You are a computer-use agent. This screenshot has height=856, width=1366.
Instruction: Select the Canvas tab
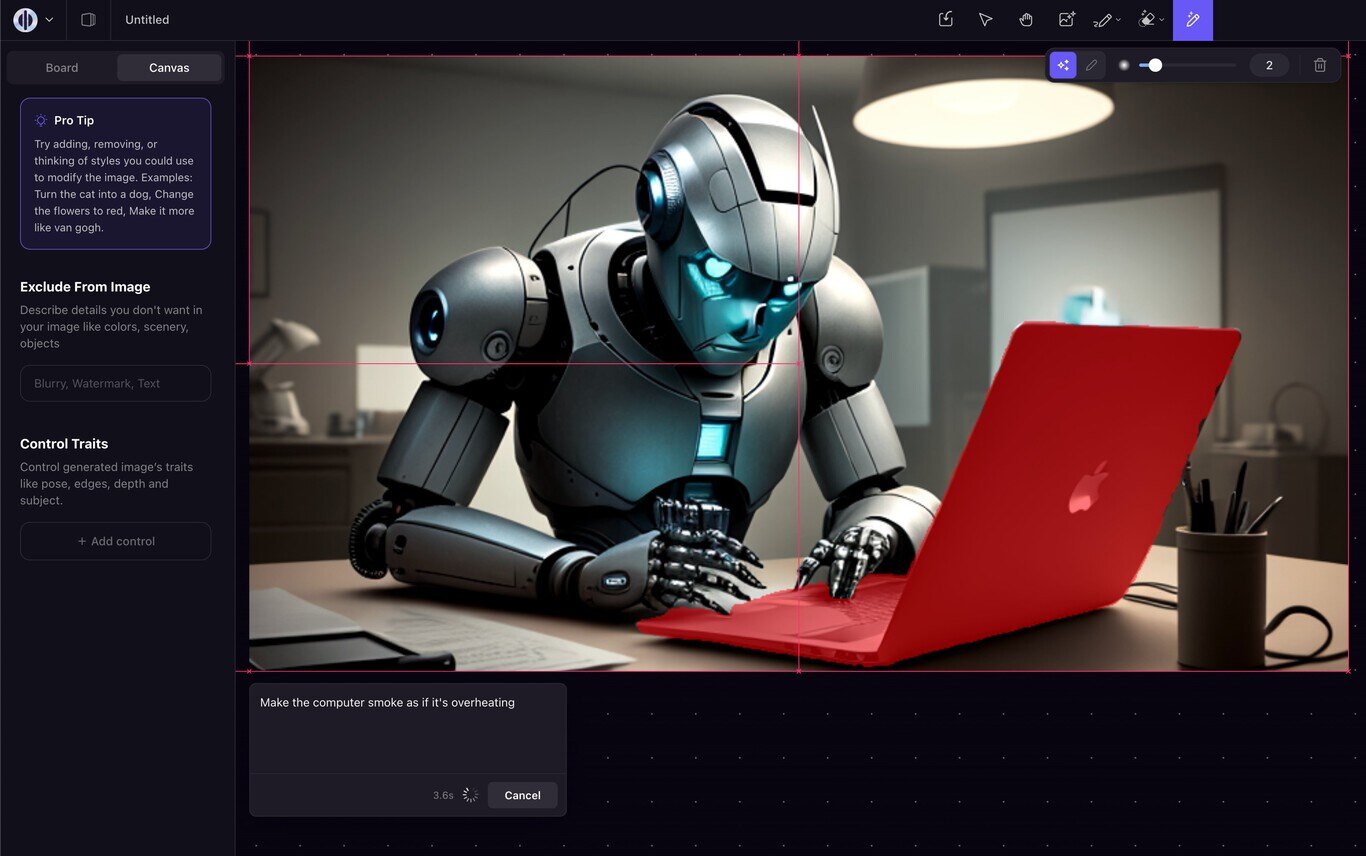[169, 68]
